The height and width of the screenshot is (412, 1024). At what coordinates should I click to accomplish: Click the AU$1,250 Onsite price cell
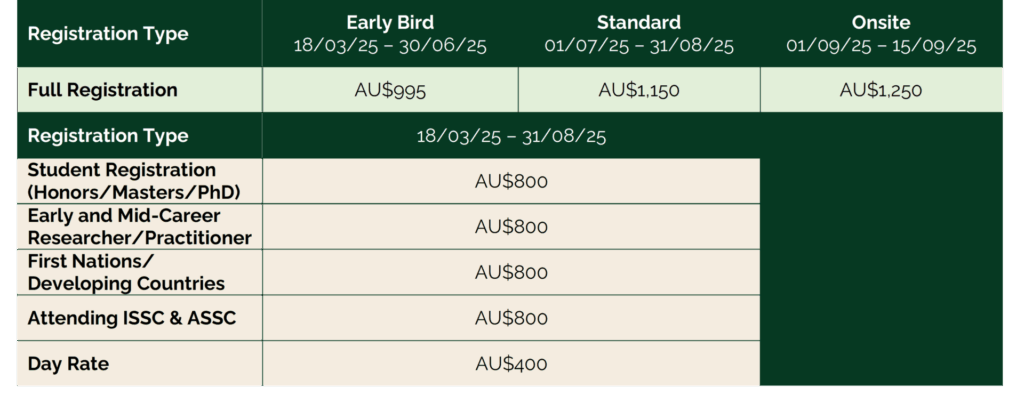[881, 90]
